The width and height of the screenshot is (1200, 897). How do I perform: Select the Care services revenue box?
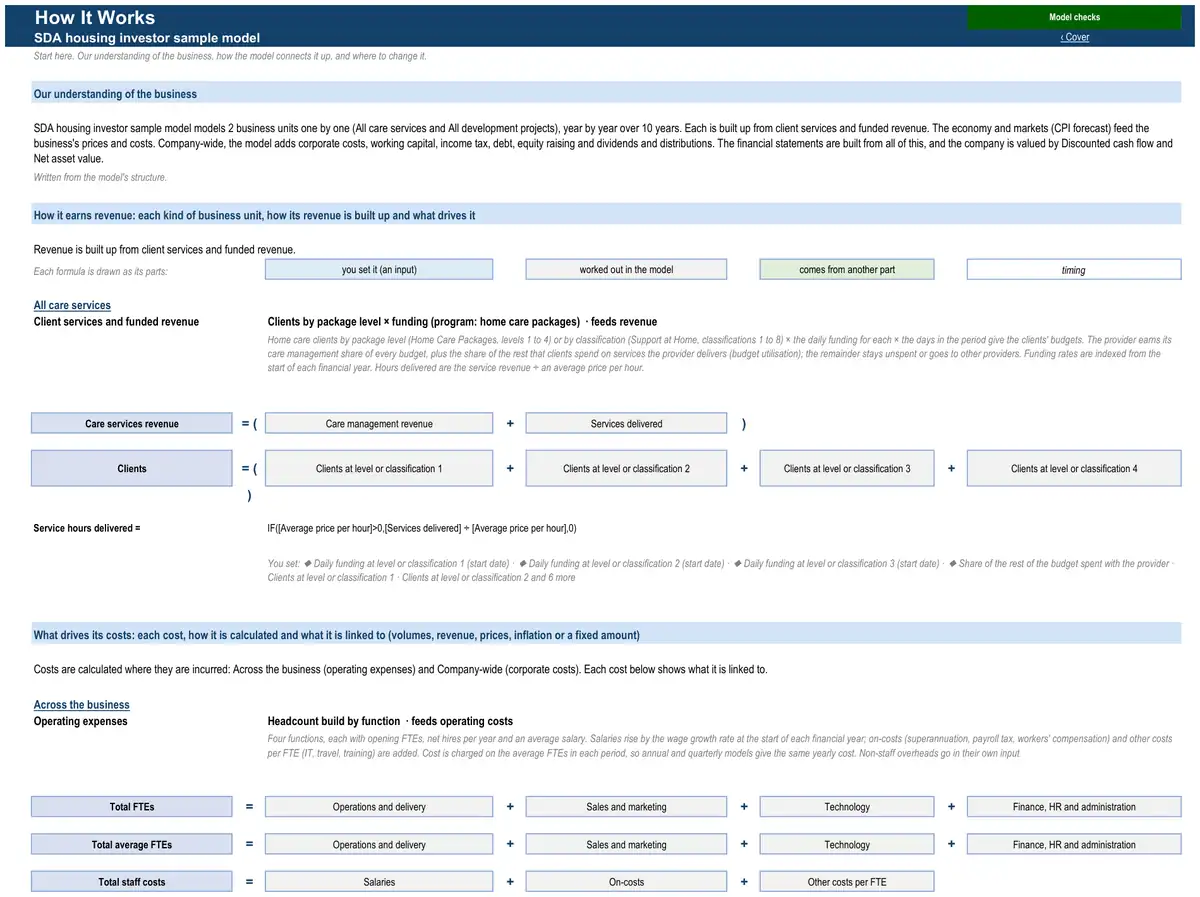pos(132,424)
